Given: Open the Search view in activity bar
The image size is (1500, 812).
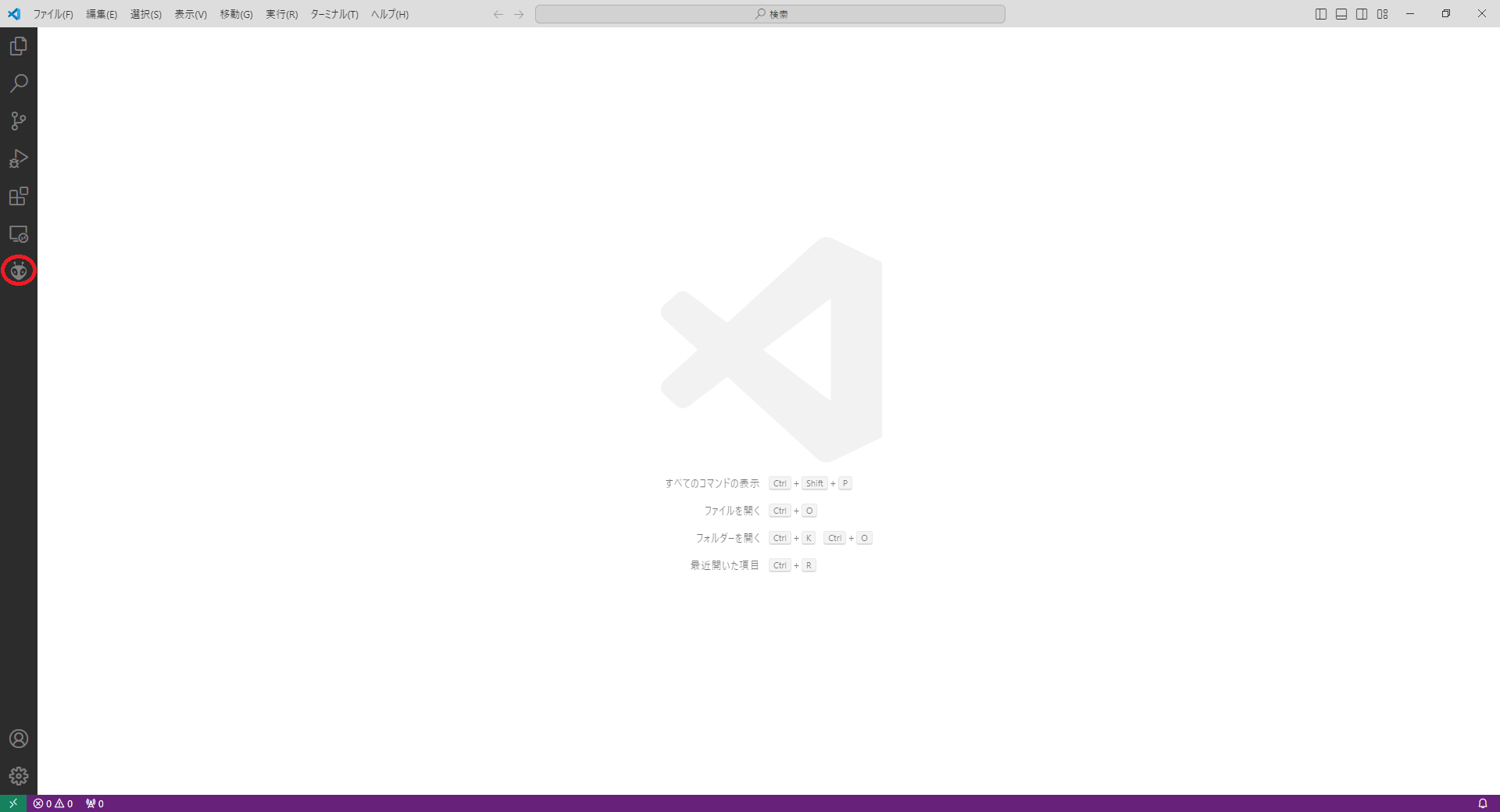Looking at the screenshot, I should [19, 84].
